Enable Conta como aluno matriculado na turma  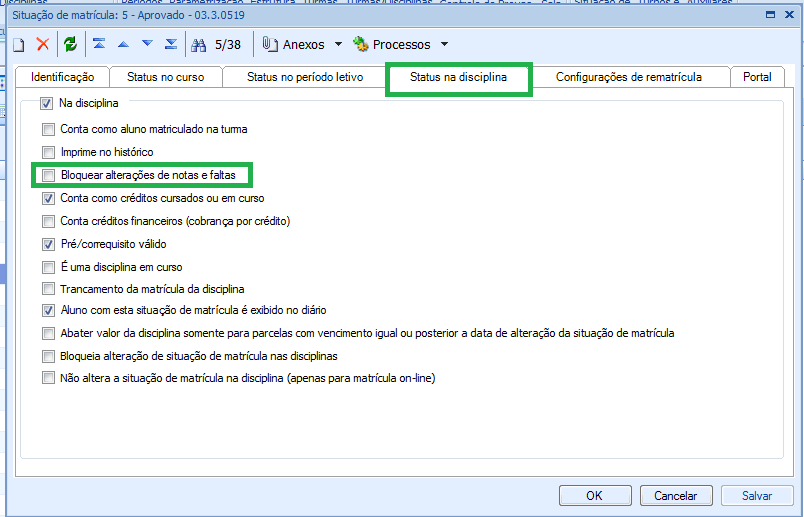click(48, 130)
